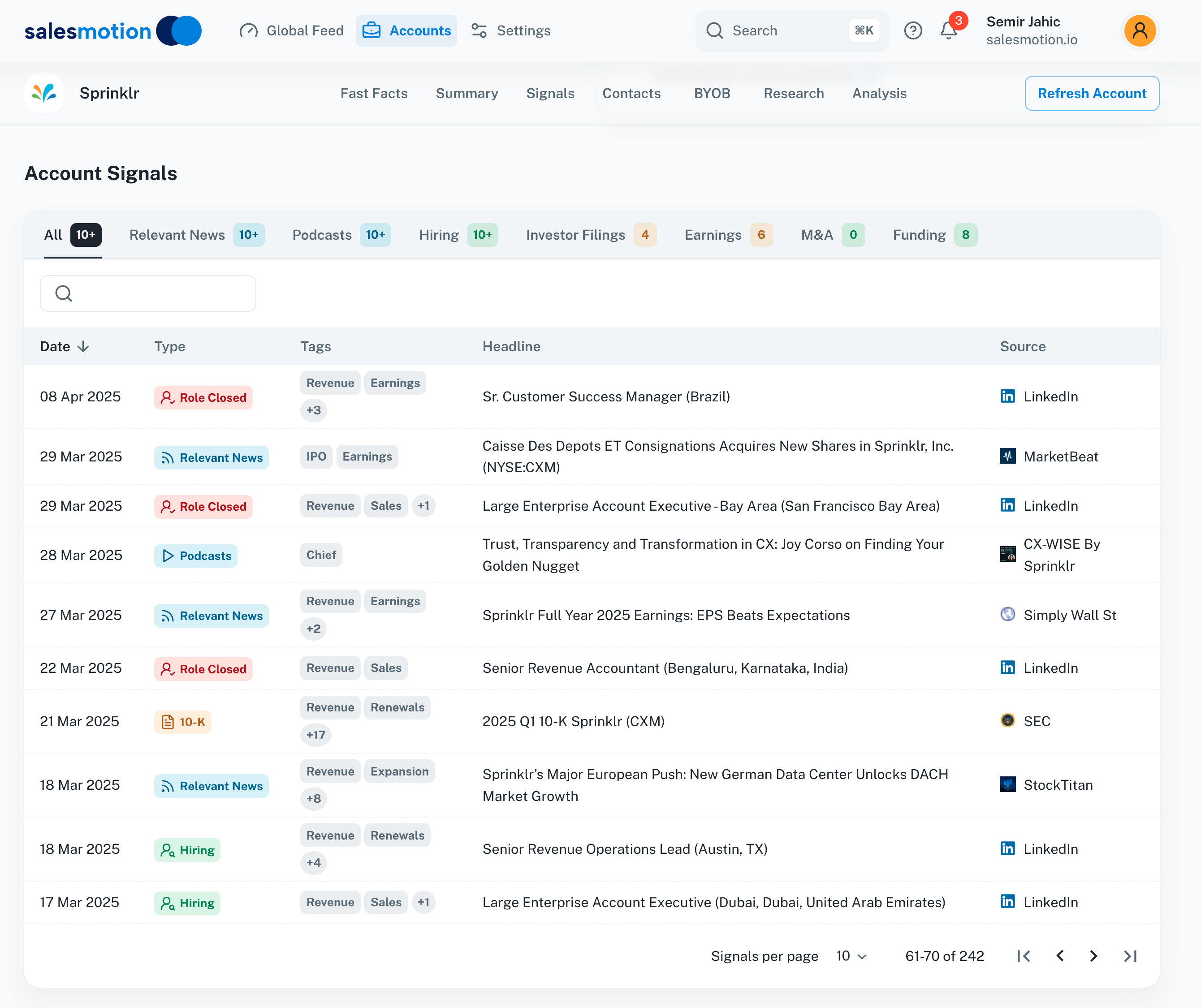This screenshot has height=1008, width=1201.
Task: Open the Global Feed page
Action: tap(292, 31)
